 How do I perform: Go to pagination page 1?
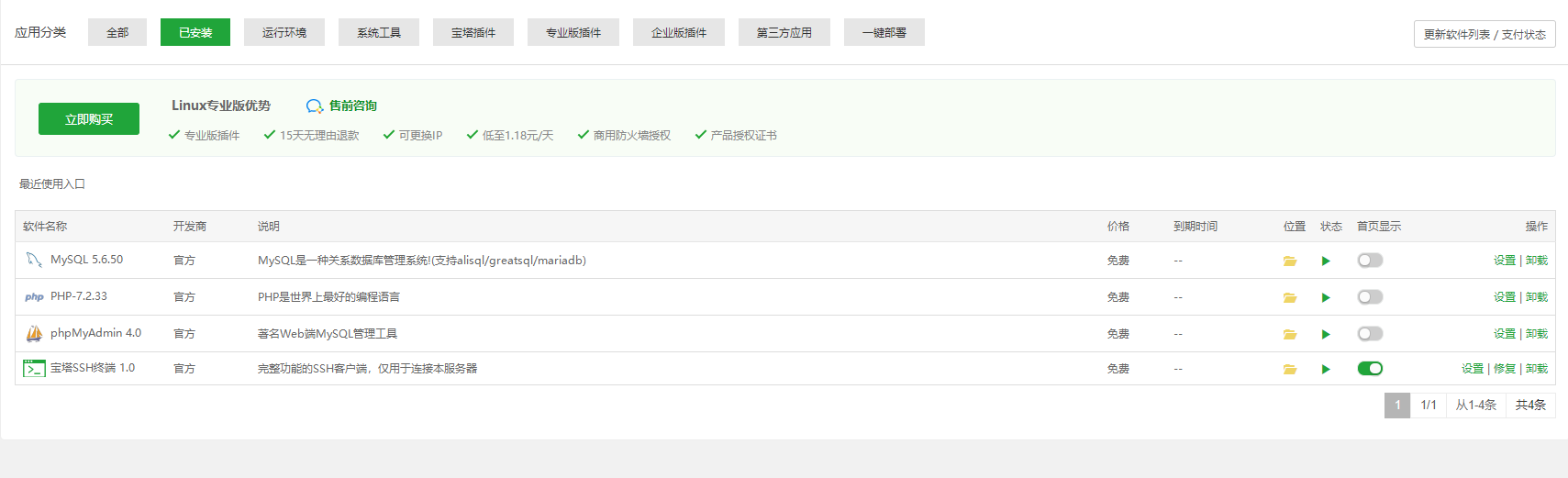(1397, 405)
